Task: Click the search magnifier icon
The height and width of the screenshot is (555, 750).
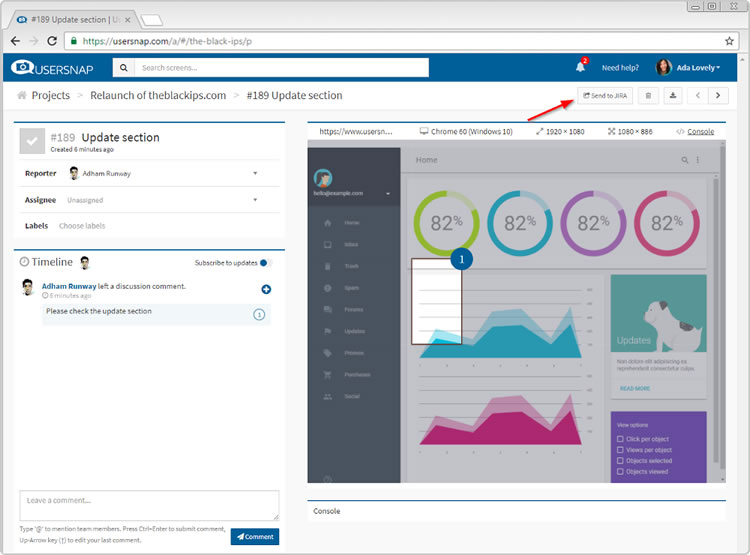Action: [124, 68]
